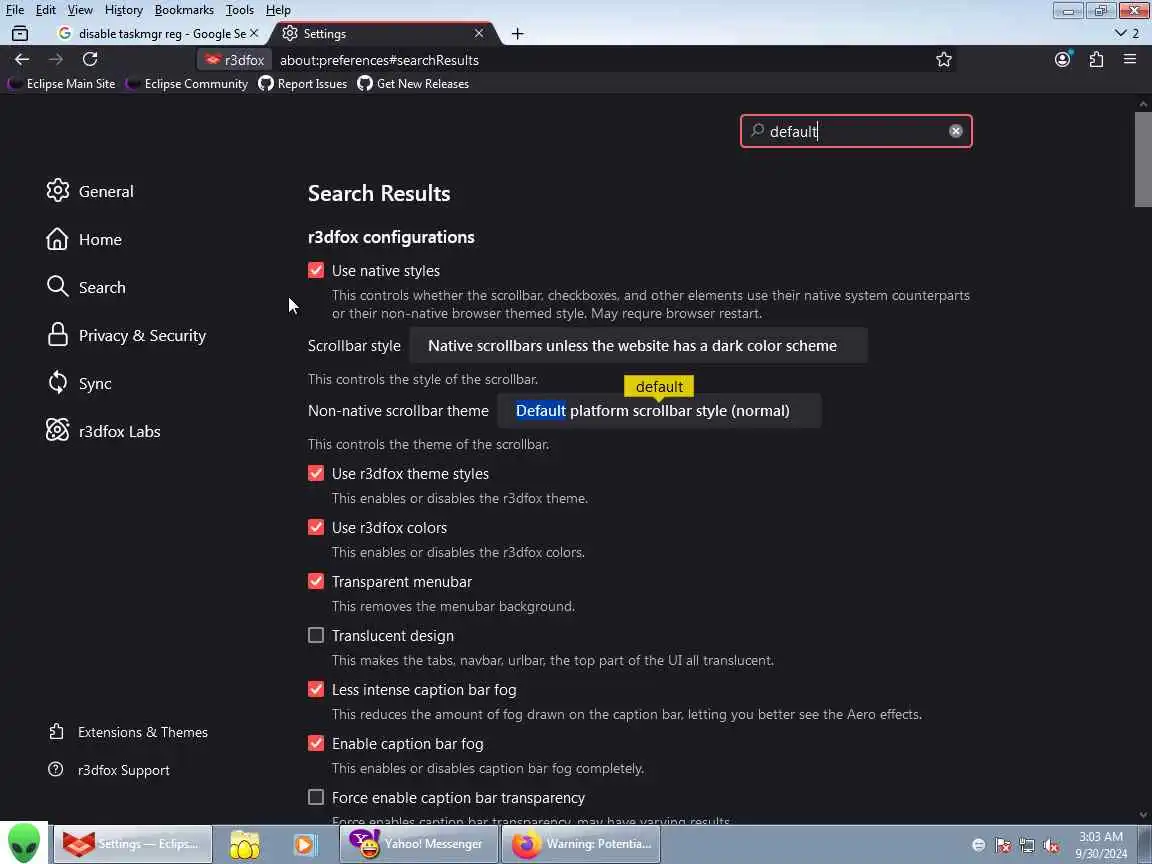
Task: Toggle Less intense caption bar fog
Action: click(x=316, y=689)
